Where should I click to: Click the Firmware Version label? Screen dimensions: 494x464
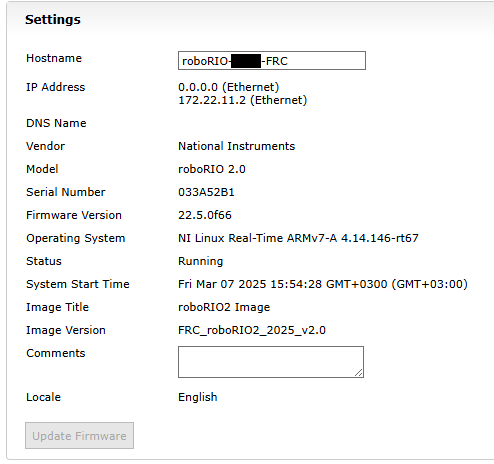[x=74, y=215]
